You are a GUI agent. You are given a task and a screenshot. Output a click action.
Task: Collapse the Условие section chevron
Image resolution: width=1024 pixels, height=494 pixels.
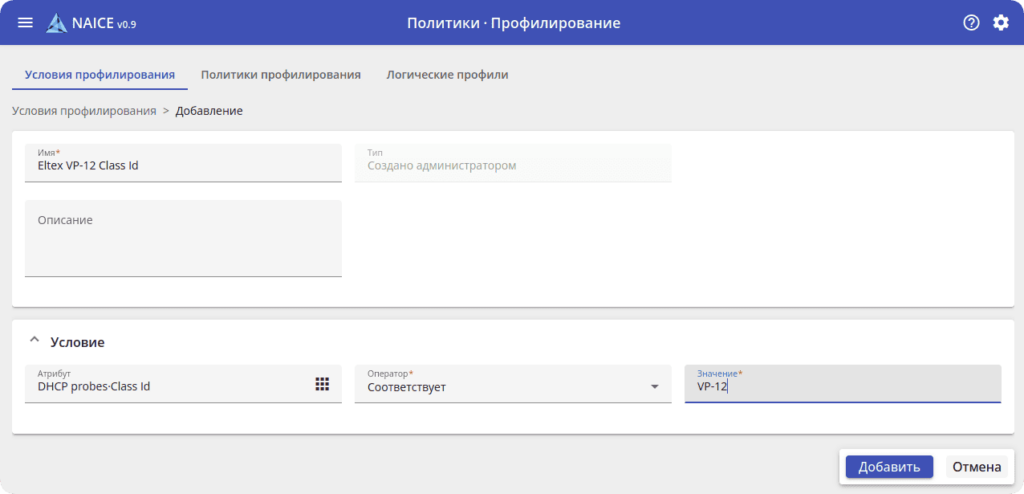pyautogui.click(x=35, y=341)
